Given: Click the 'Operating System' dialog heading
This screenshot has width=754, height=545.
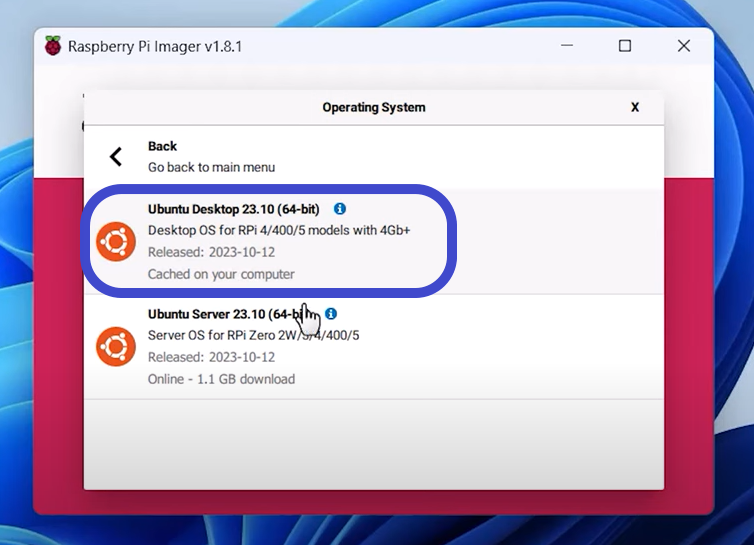Looking at the screenshot, I should click(x=374, y=107).
